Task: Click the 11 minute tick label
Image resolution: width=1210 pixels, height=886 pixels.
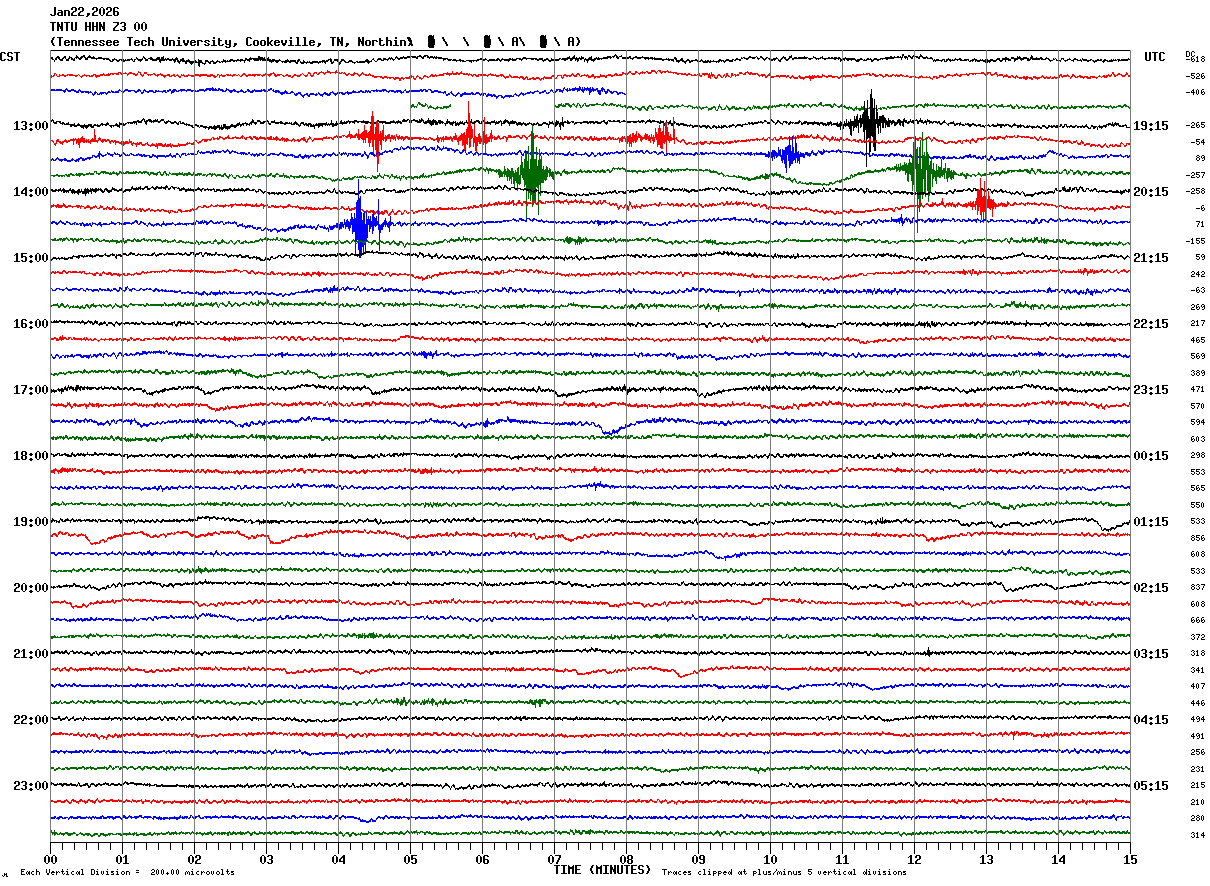Action: 842,859
